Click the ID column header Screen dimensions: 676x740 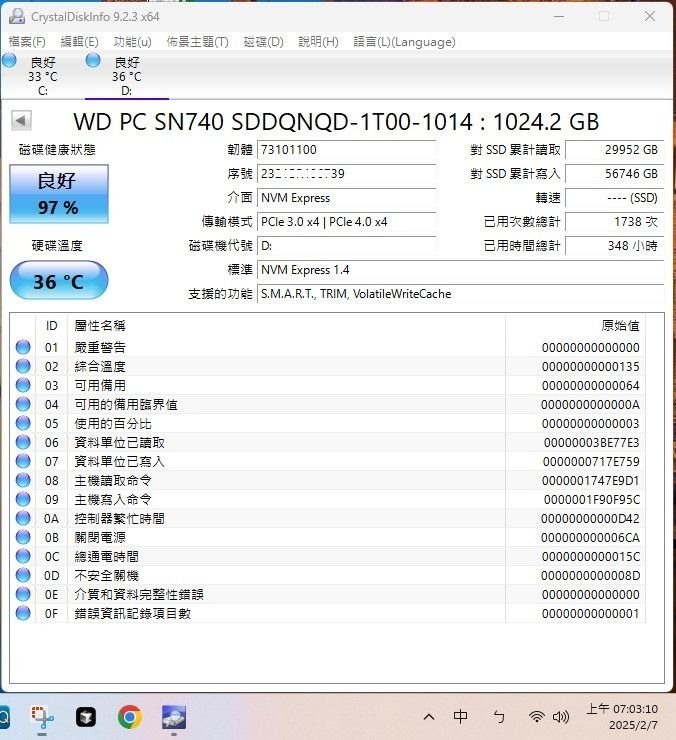(x=51, y=326)
